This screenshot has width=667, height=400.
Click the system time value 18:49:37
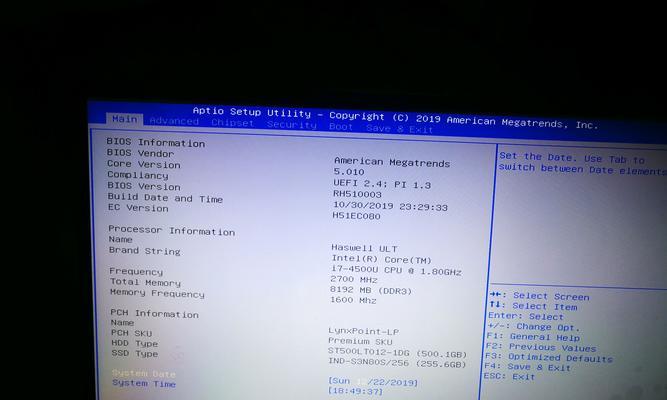355,391
